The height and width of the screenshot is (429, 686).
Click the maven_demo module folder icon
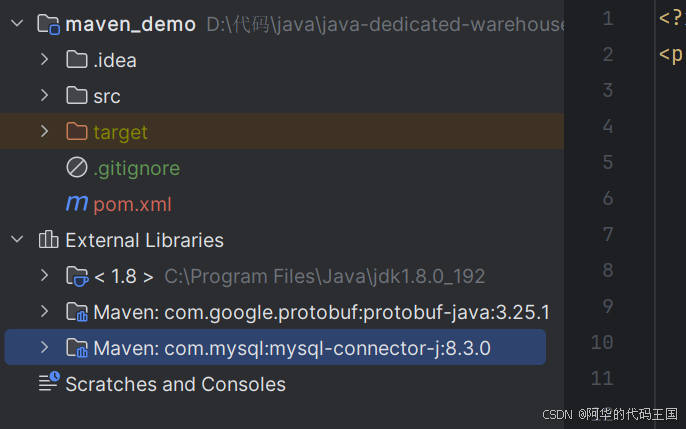click(x=49, y=24)
